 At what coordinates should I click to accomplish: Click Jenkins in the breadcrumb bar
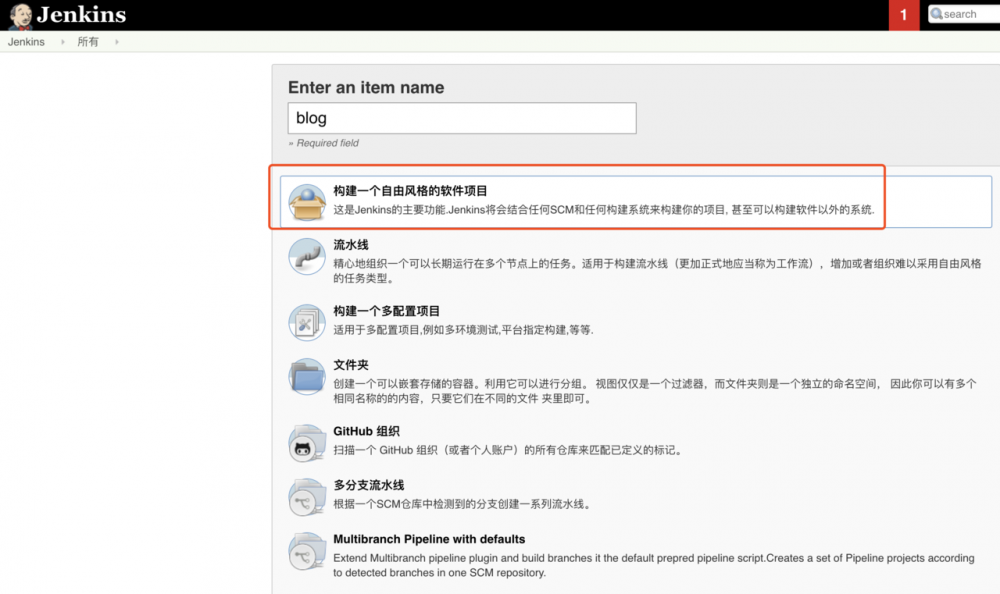[x=26, y=42]
